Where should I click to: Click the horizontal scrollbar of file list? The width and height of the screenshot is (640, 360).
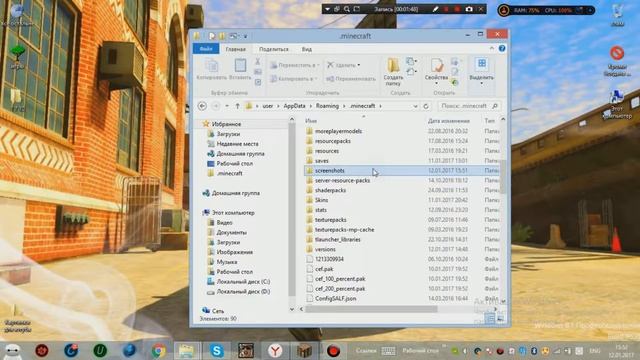pyautogui.click(x=371, y=309)
